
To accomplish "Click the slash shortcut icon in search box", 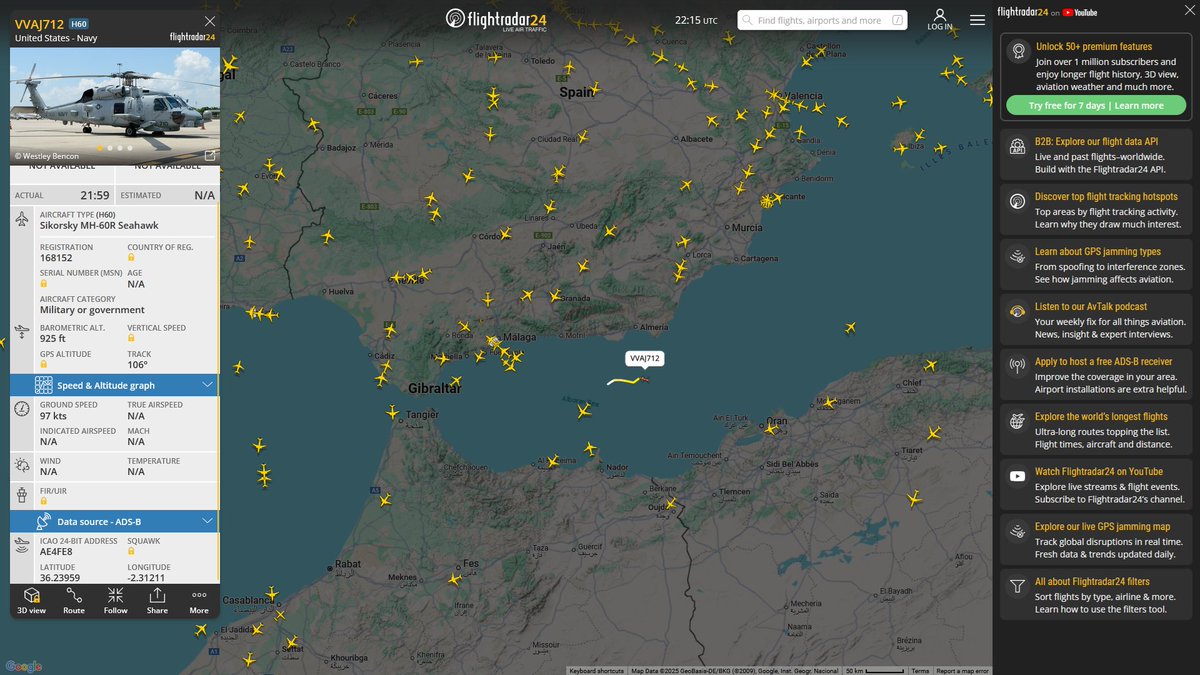I will click(898, 20).
